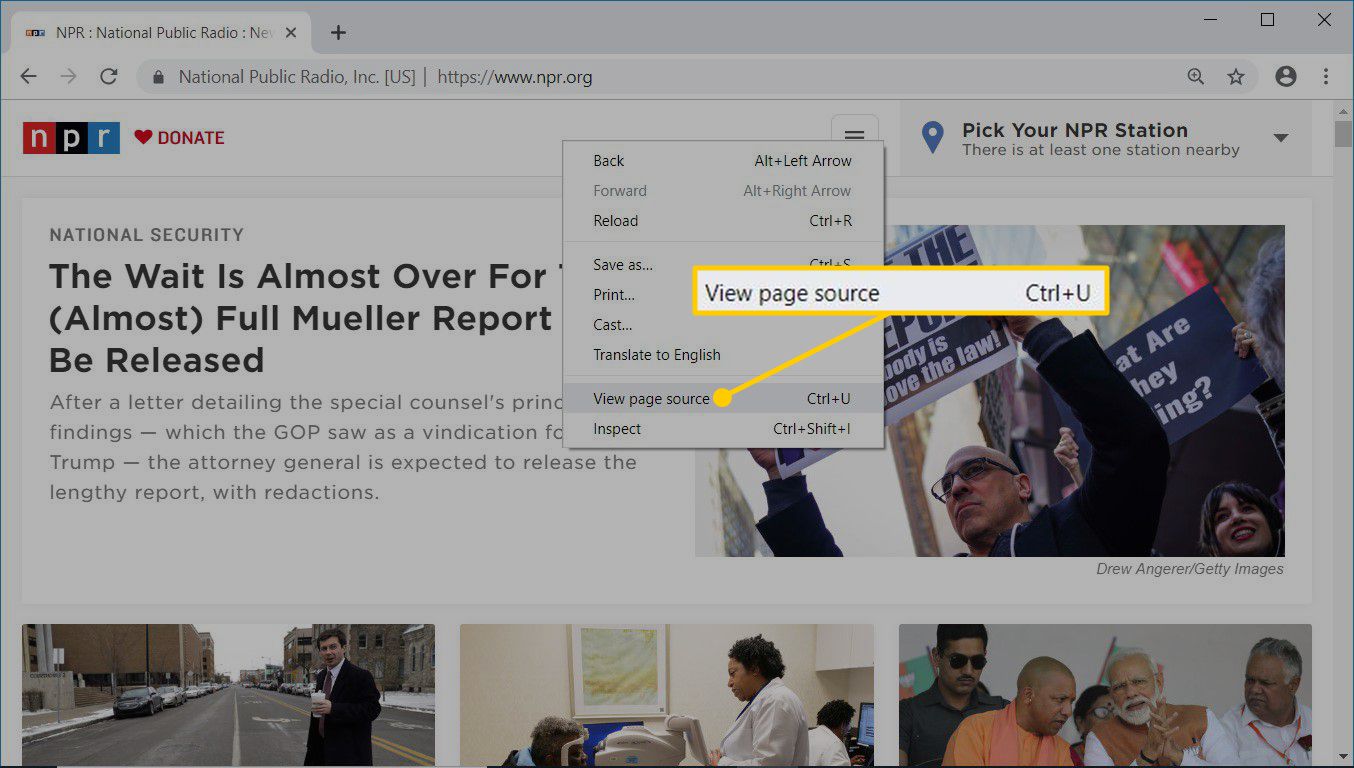Expand the Pick Your NPR Station dropdown

coord(1280,138)
